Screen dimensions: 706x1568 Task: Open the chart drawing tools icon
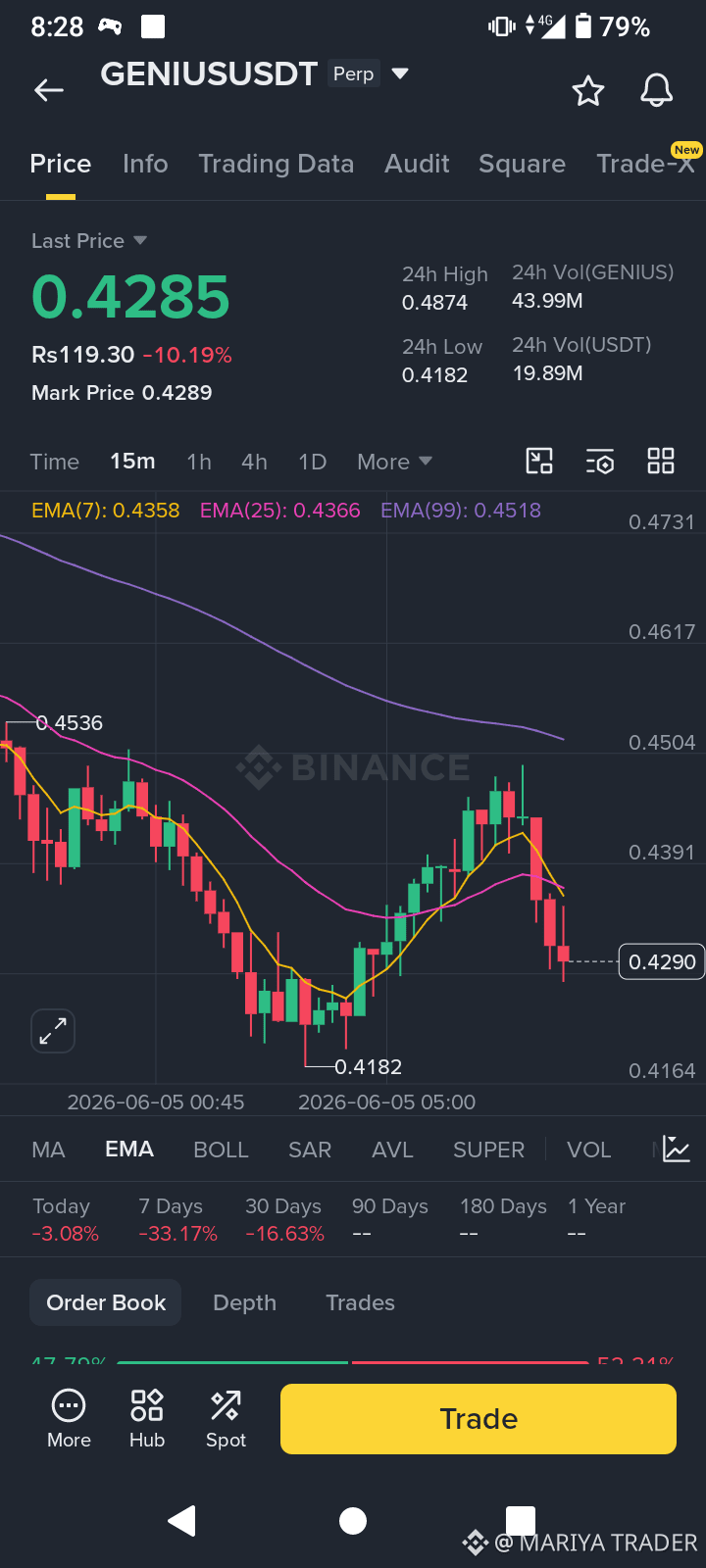(x=539, y=461)
